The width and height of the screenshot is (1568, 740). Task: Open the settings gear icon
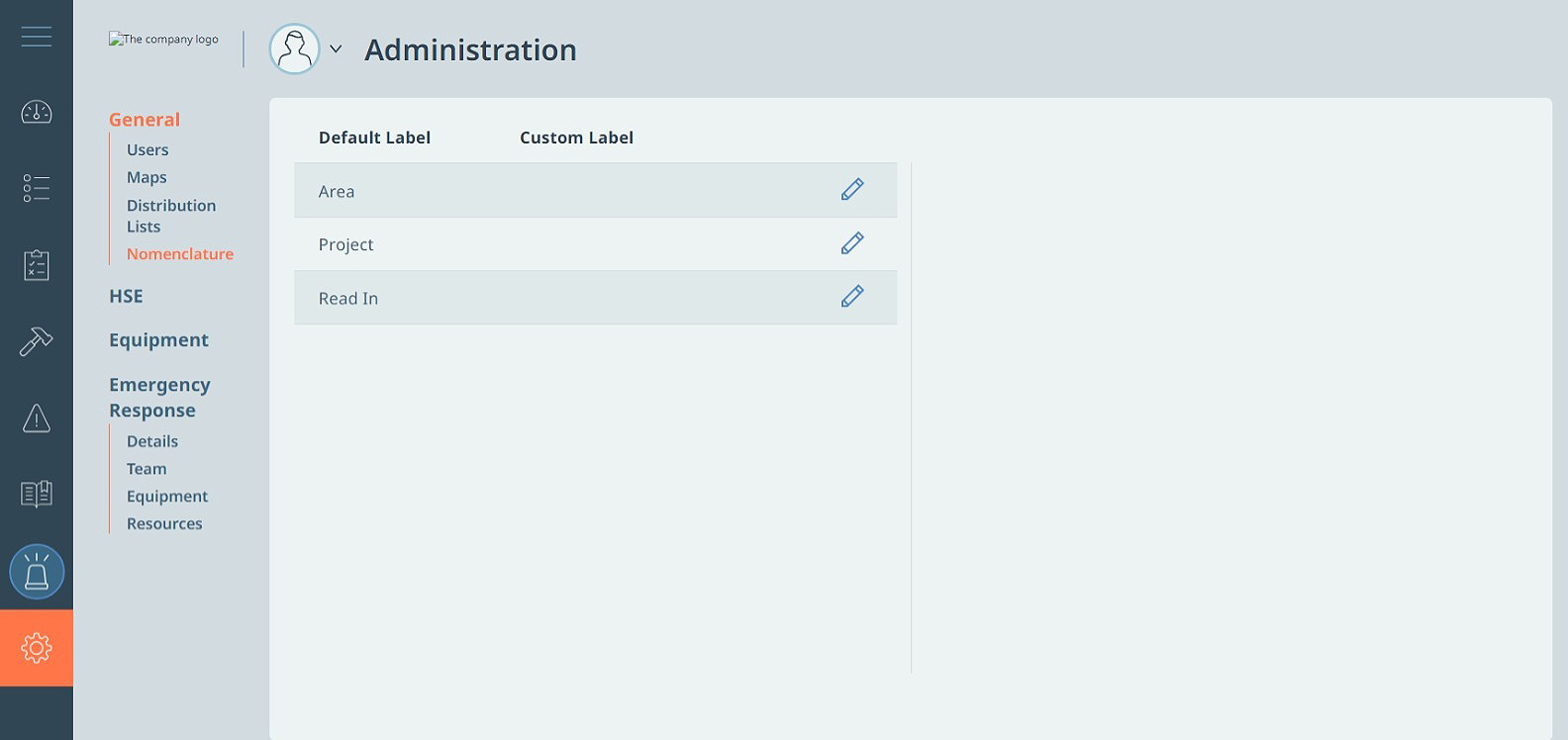coord(37,648)
